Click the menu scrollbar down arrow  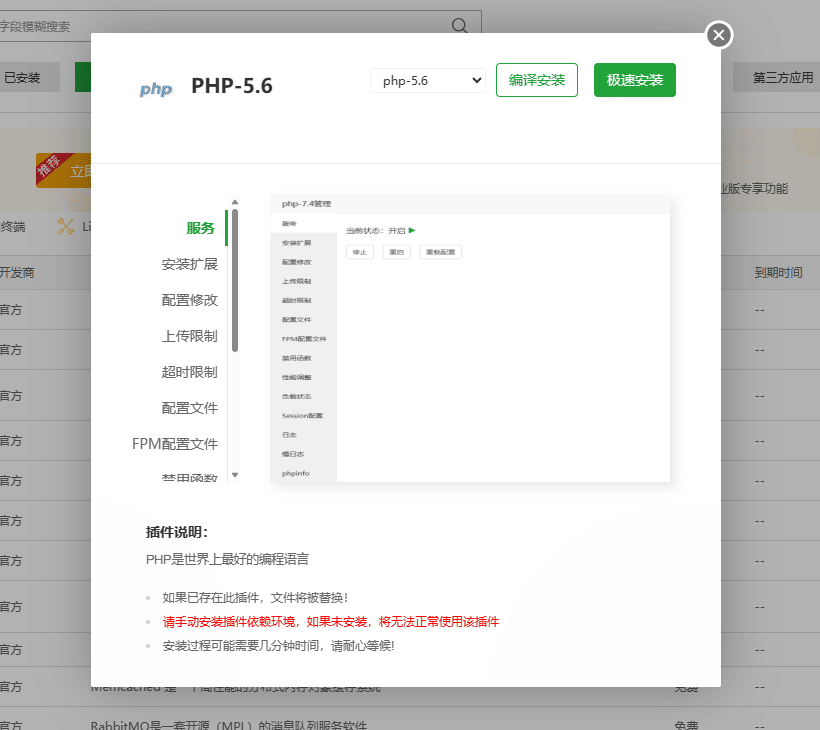(235, 475)
